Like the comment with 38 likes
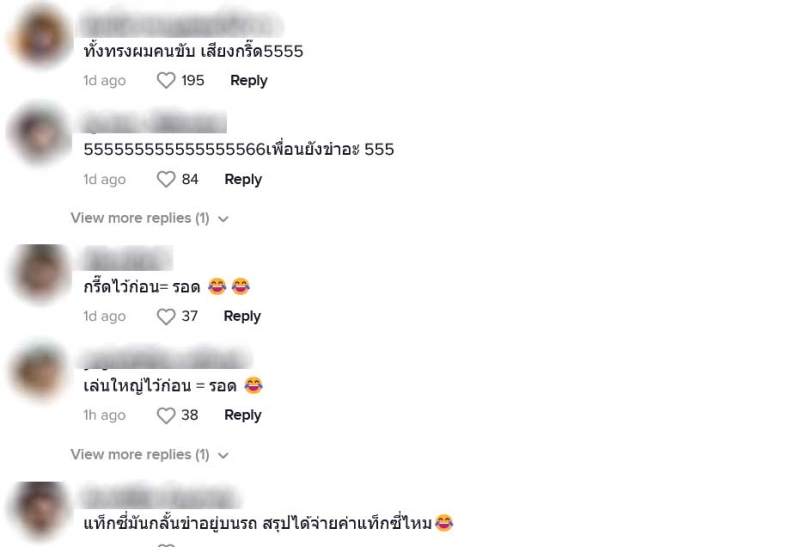This screenshot has width=800, height=547. 166,416
